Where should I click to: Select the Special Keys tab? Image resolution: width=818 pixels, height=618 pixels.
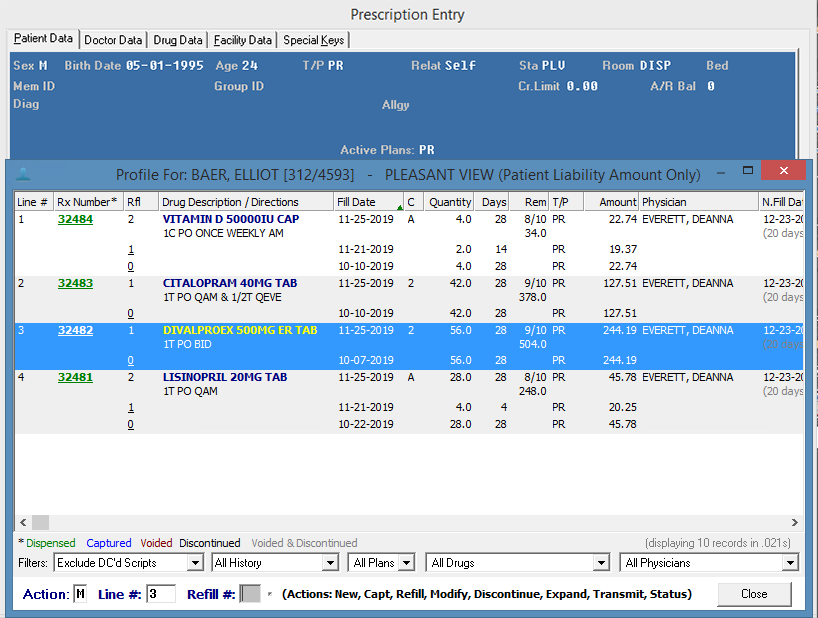click(x=313, y=40)
